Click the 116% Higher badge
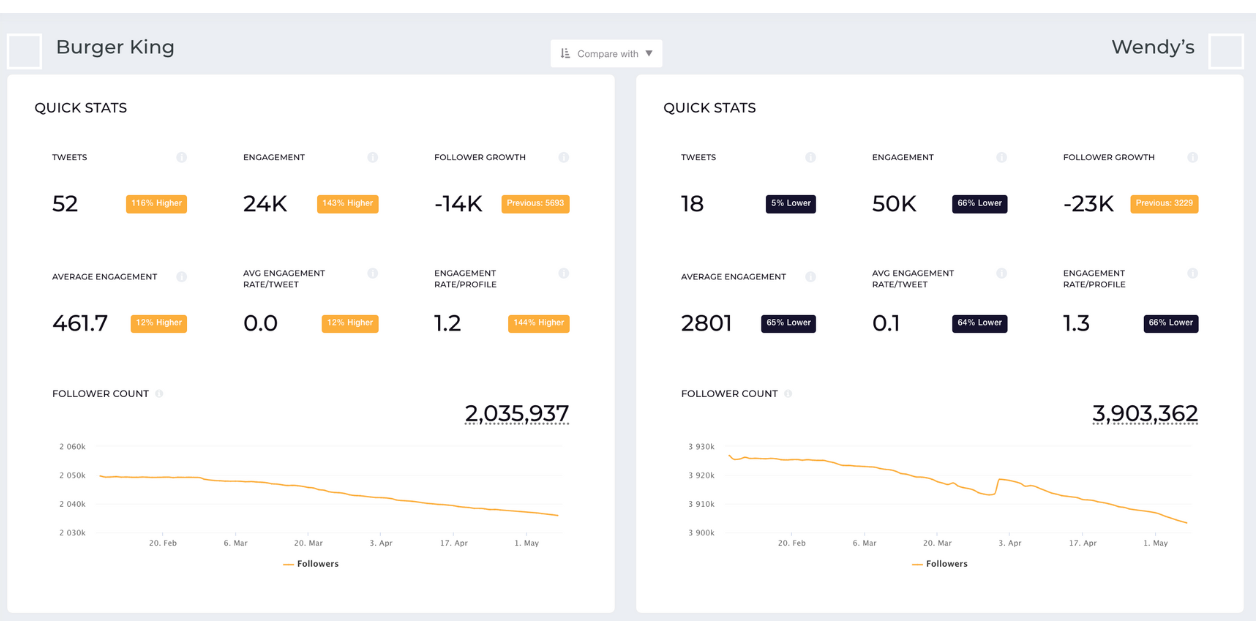 (156, 204)
